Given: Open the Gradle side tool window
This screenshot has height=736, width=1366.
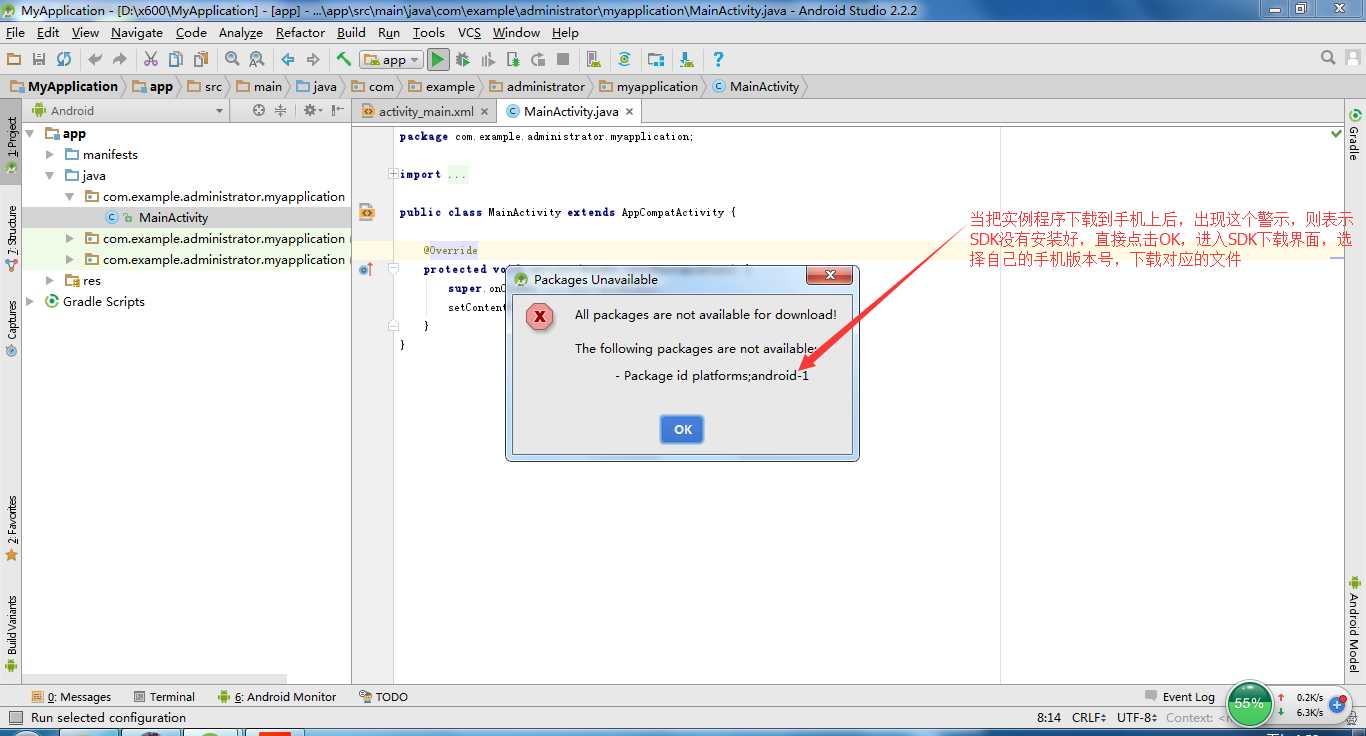Looking at the screenshot, I should [1354, 134].
